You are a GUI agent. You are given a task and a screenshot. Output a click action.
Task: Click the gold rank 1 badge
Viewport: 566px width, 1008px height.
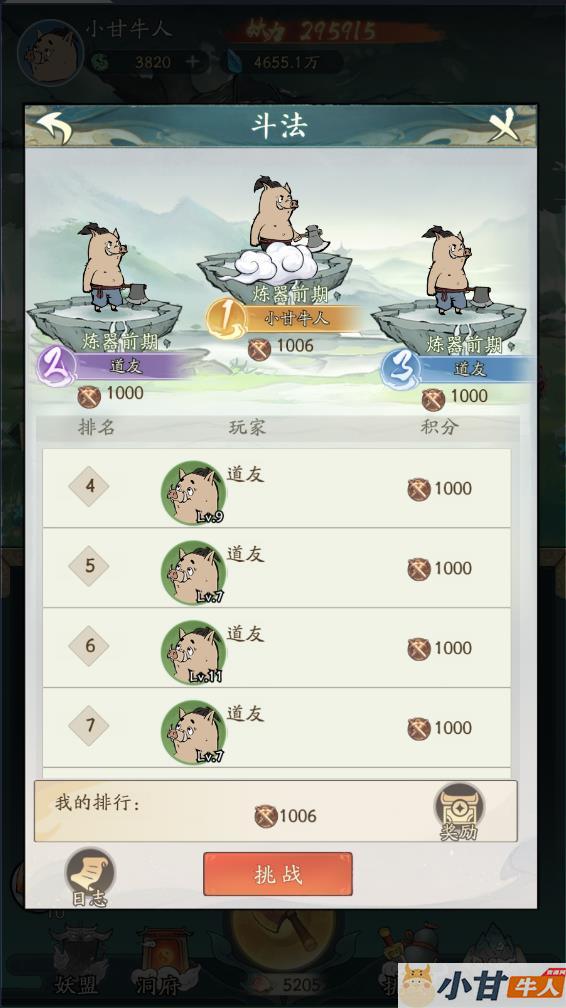[x=226, y=320]
